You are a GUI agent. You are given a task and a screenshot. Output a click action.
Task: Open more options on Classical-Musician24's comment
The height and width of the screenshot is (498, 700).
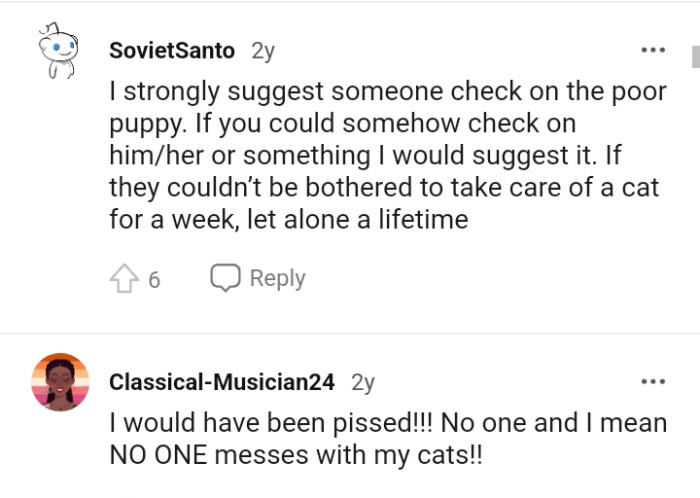[x=652, y=381]
